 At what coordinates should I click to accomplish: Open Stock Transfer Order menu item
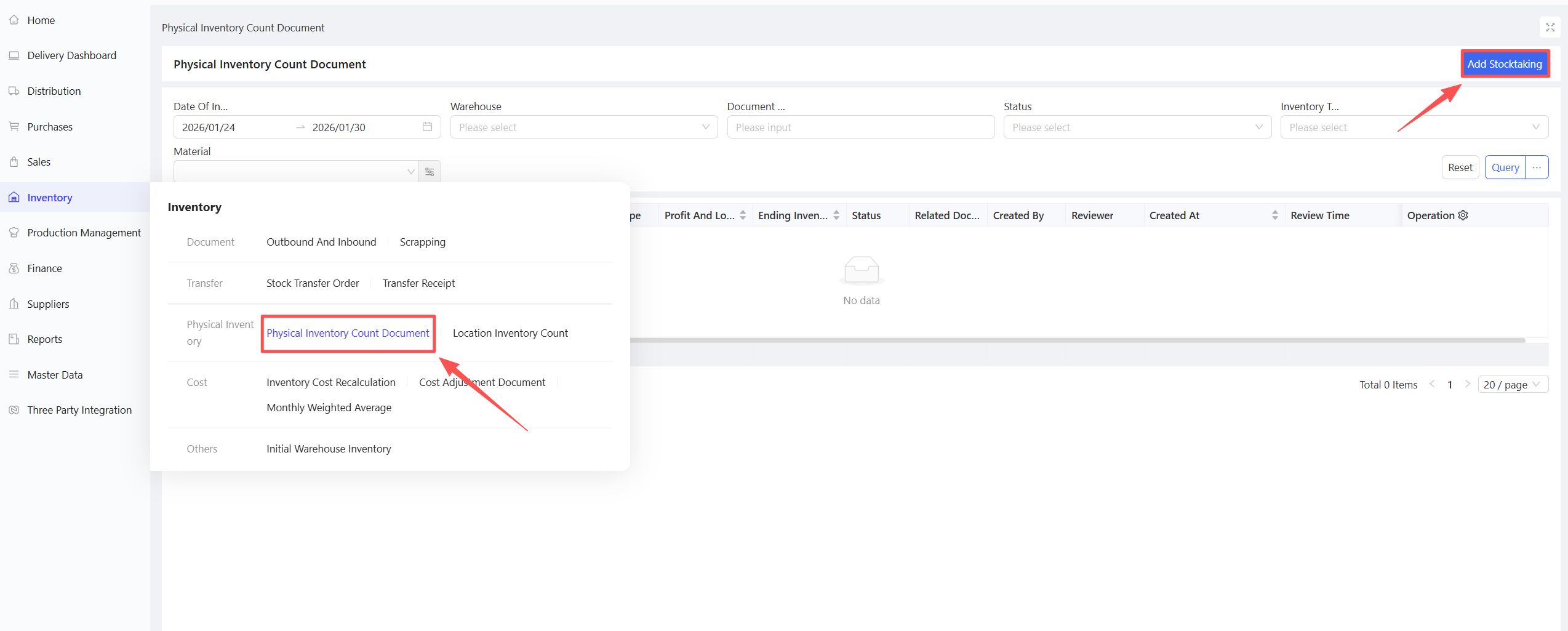point(313,283)
